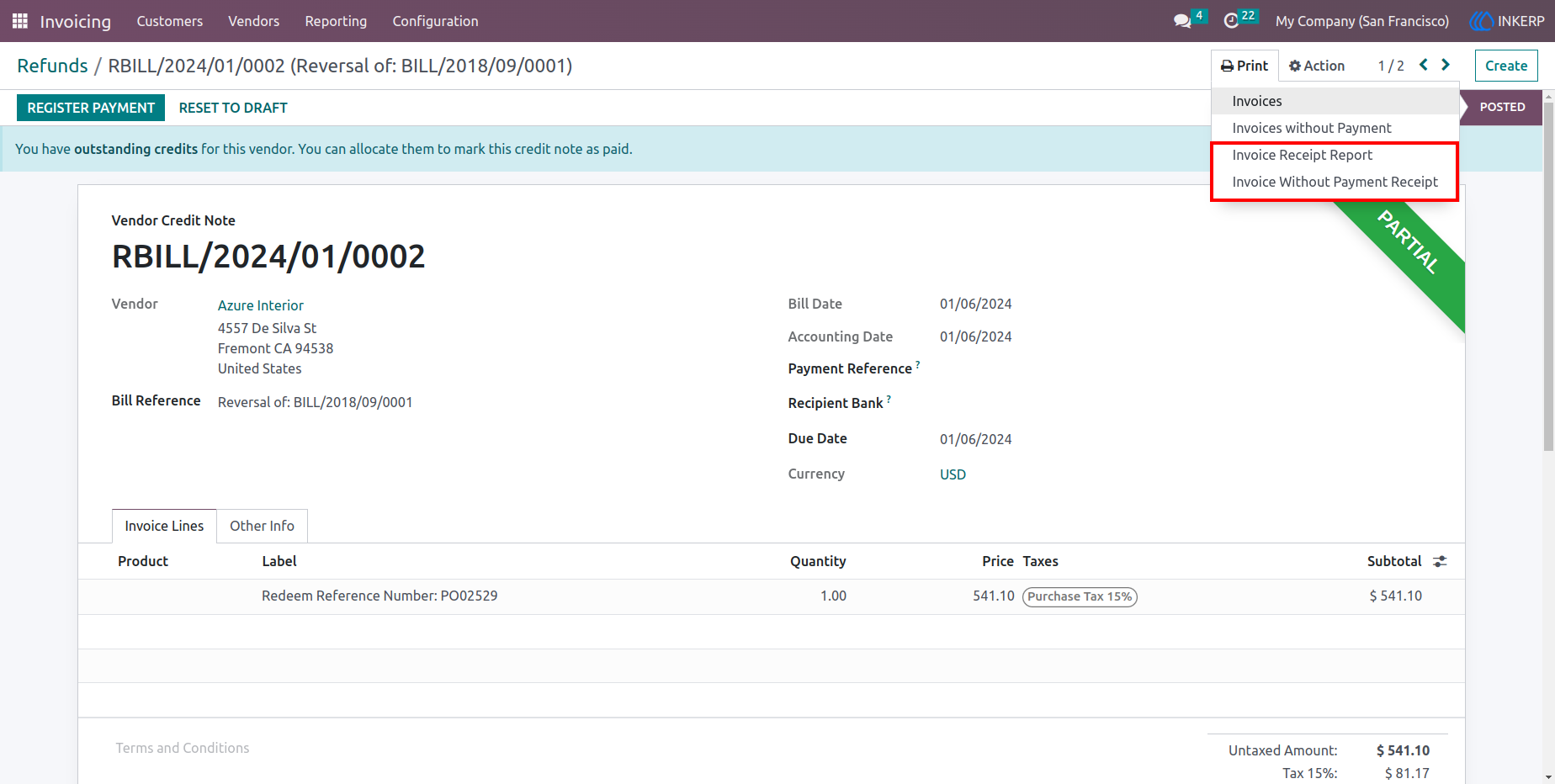Open the outstanding credits link
Screen dimensions: 1555x784
[135, 149]
